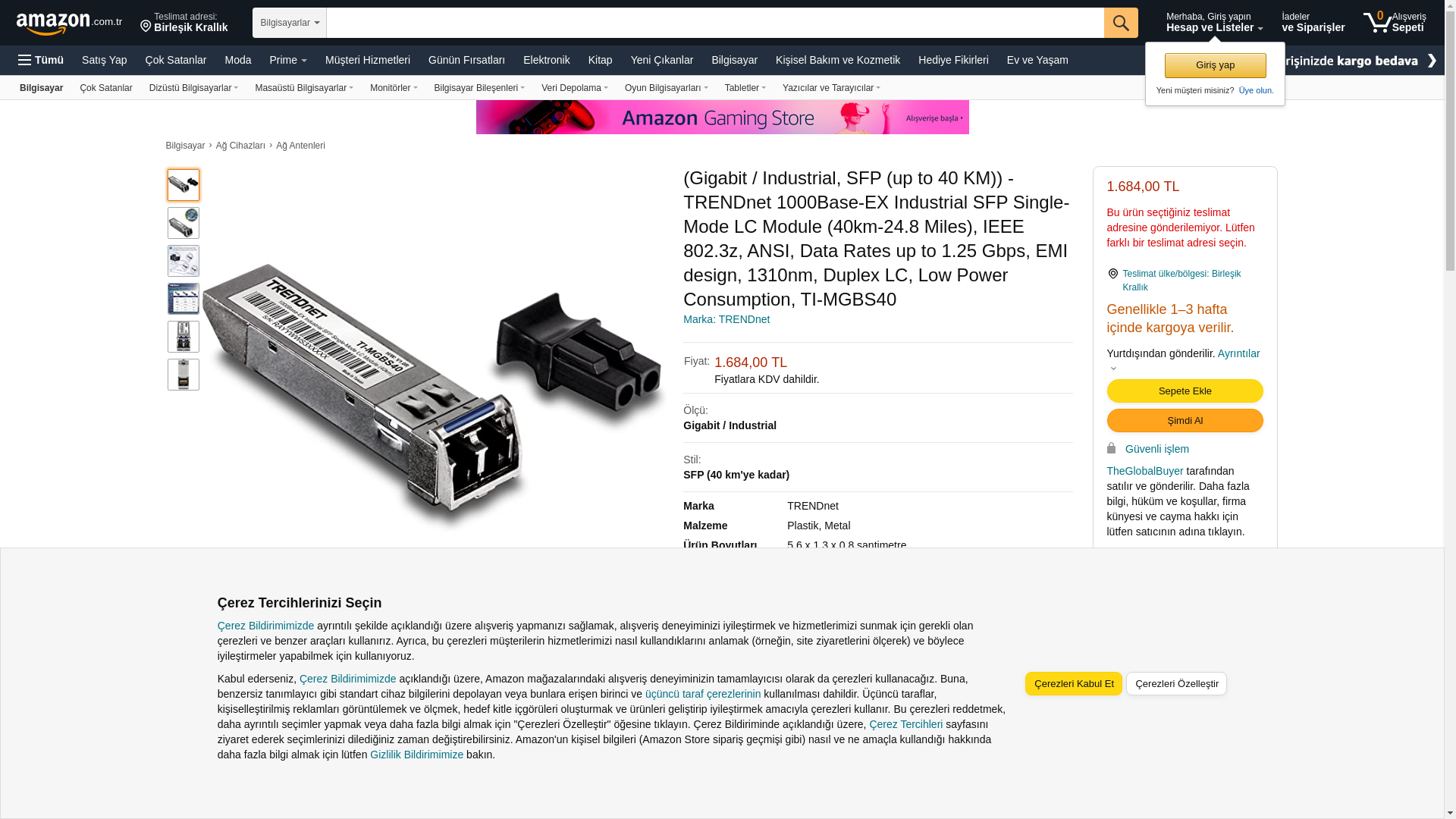Click the Amazon.com.tr logo
This screenshot has width=1456, height=819.
(x=69, y=24)
